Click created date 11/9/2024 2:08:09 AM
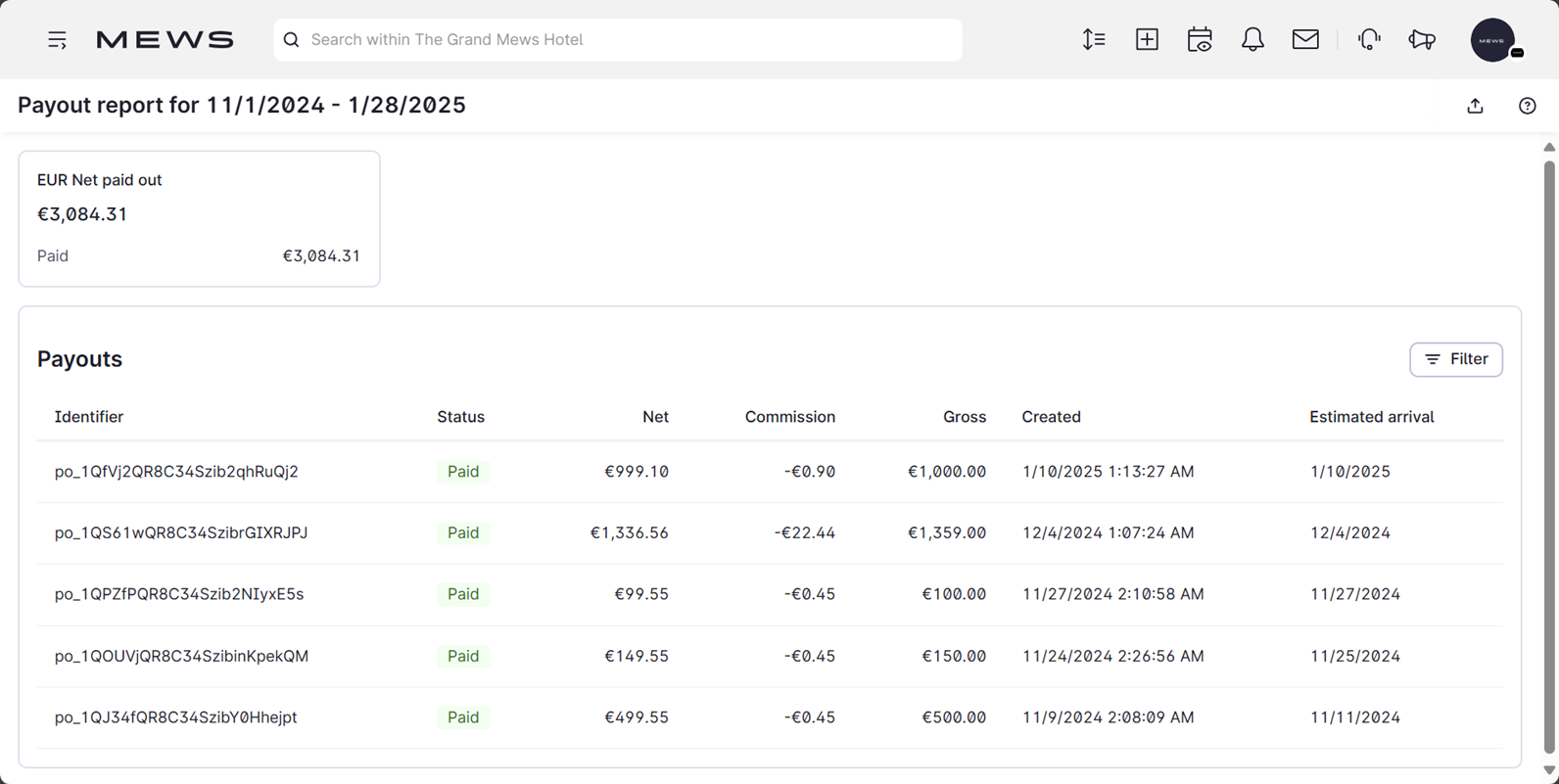Viewport: 1559px width, 784px height. pos(1108,717)
